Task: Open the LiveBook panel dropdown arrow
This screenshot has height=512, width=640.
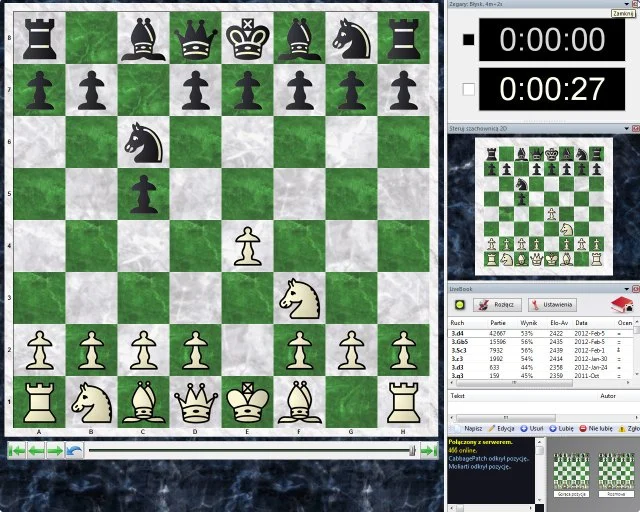Action: tap(625, 288)
